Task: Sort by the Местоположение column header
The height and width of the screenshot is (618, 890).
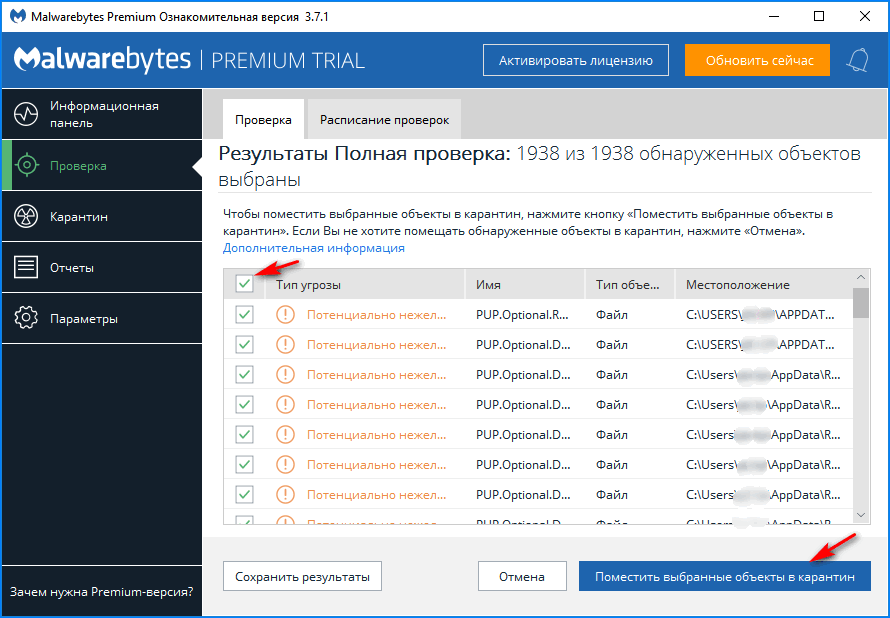Action: coord(764,284)
